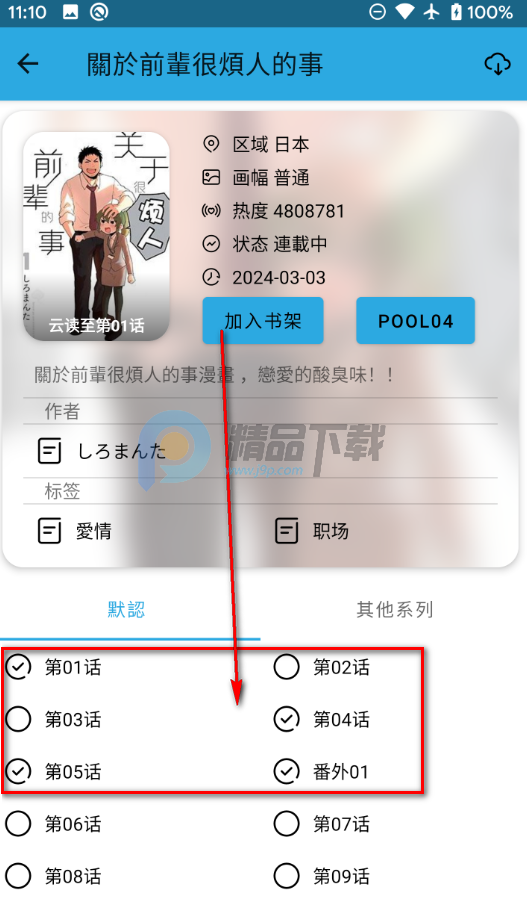The image size is (527, 903).
Task: Deselect the 番外01 chapter
Action: (287, 772)
